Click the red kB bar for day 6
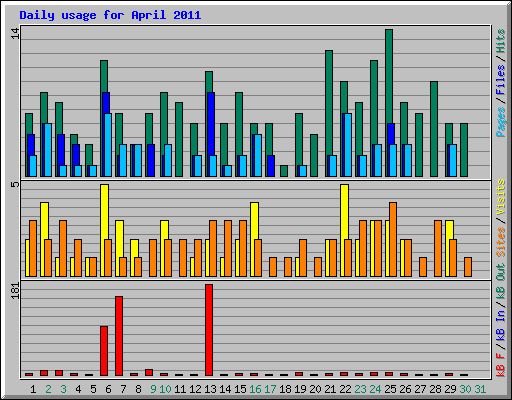The height and width of the screenshot is (400, 512). 104,351
